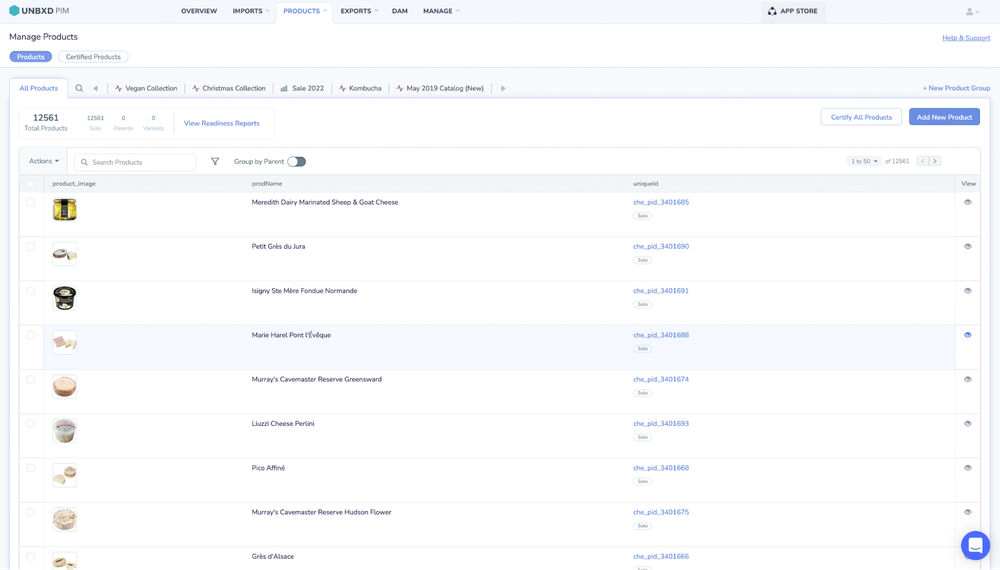This screenshot has width=1000, height=570.
Task: Check Murray's Cavemaster Reserve Greensward row
Action: pos(31,379)
